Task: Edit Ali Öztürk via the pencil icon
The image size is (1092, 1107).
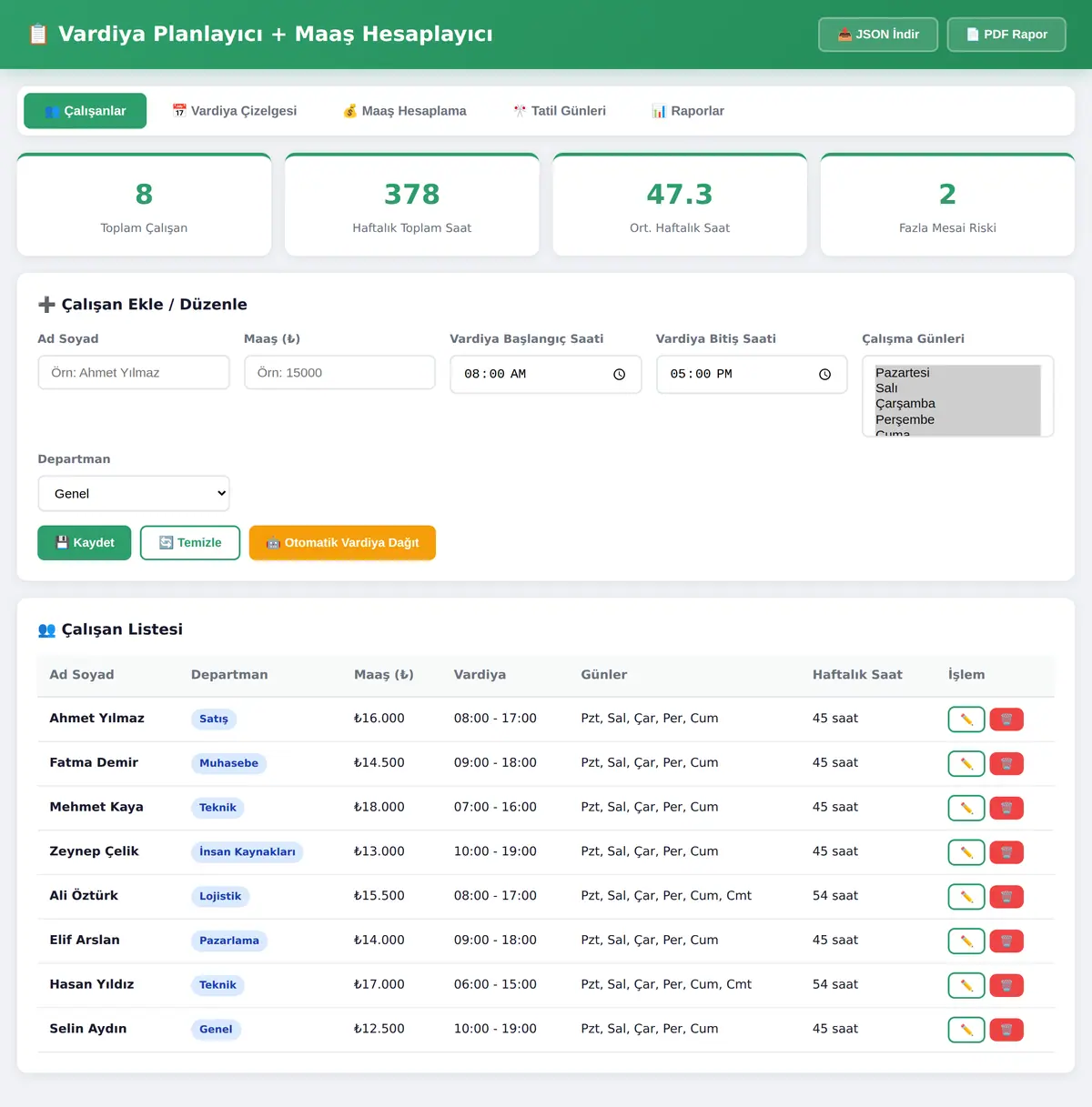Action: coord(966,897)
